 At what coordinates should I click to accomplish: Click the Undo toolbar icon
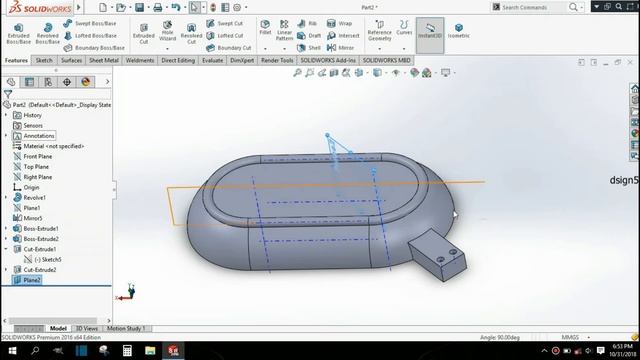176,7
